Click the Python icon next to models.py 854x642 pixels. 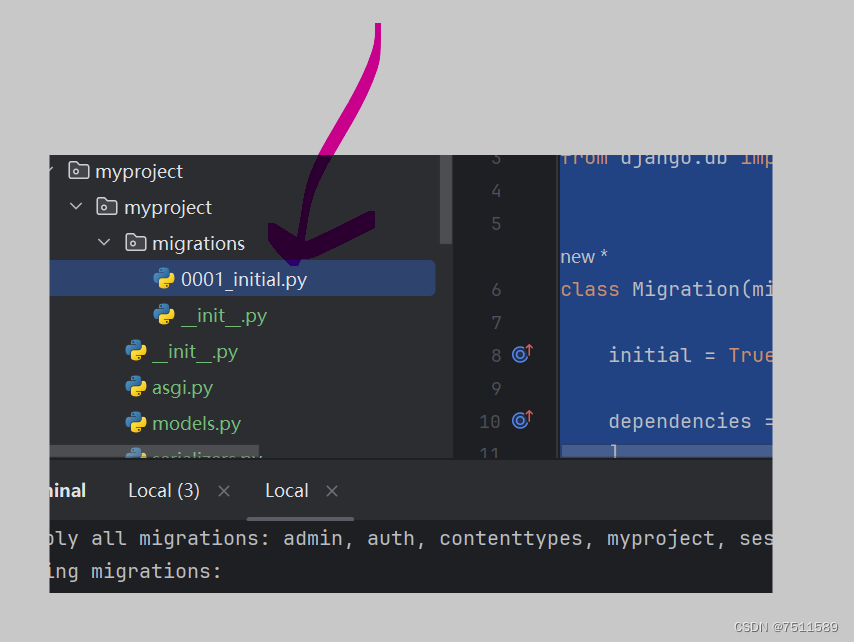tap(136, 423)
